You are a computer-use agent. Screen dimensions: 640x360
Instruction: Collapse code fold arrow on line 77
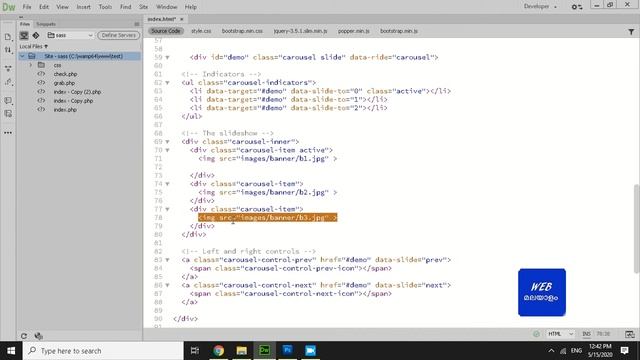[167, 209]
